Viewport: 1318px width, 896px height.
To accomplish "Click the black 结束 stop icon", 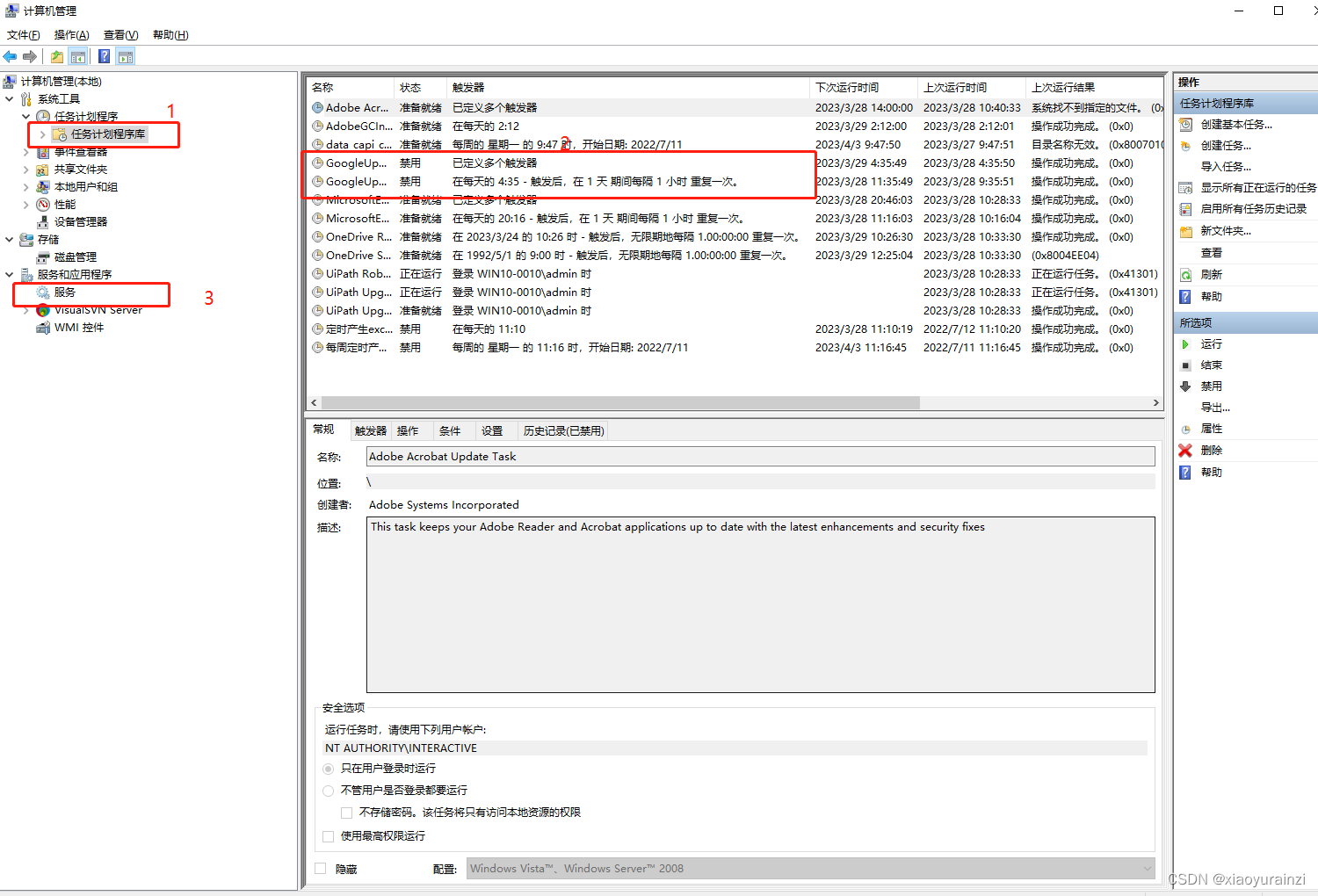I will point(1185,365).
